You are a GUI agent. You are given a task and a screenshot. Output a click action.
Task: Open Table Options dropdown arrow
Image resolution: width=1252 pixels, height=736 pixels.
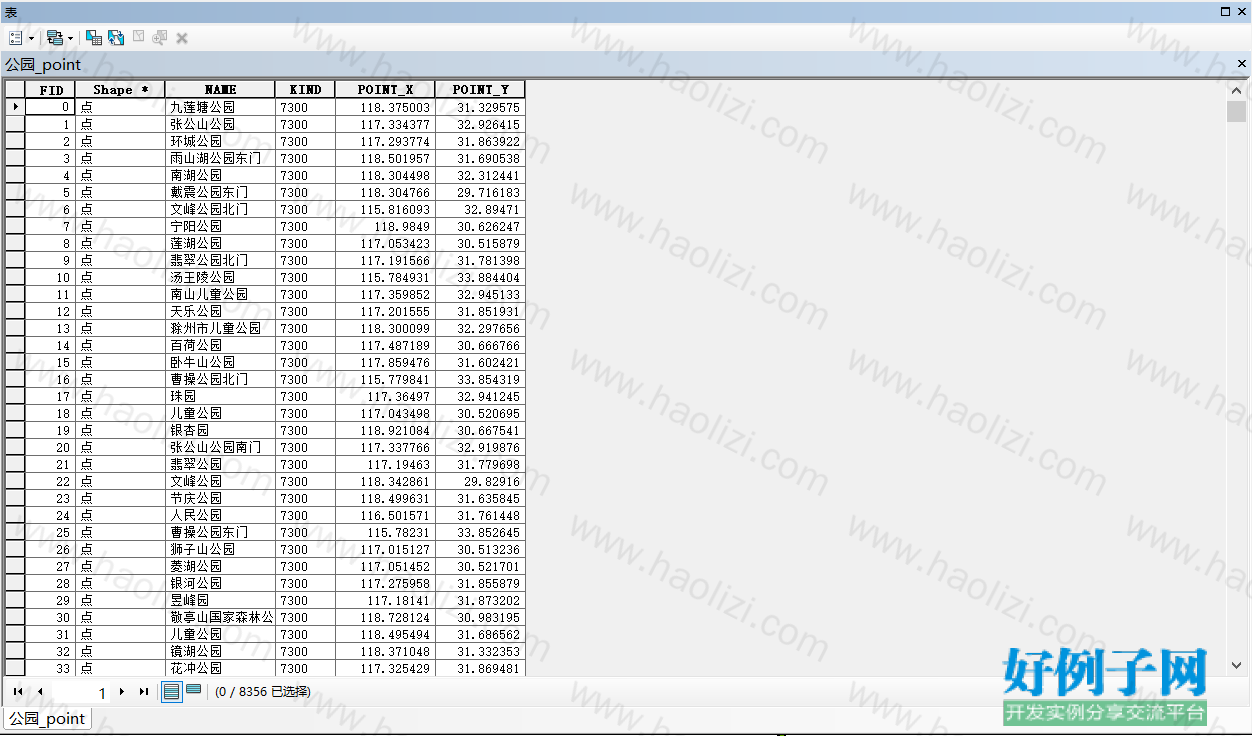tap(31, 38)
